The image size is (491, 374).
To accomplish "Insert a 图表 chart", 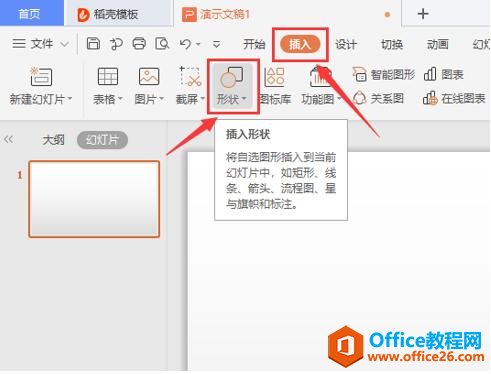I will [444, 74].
